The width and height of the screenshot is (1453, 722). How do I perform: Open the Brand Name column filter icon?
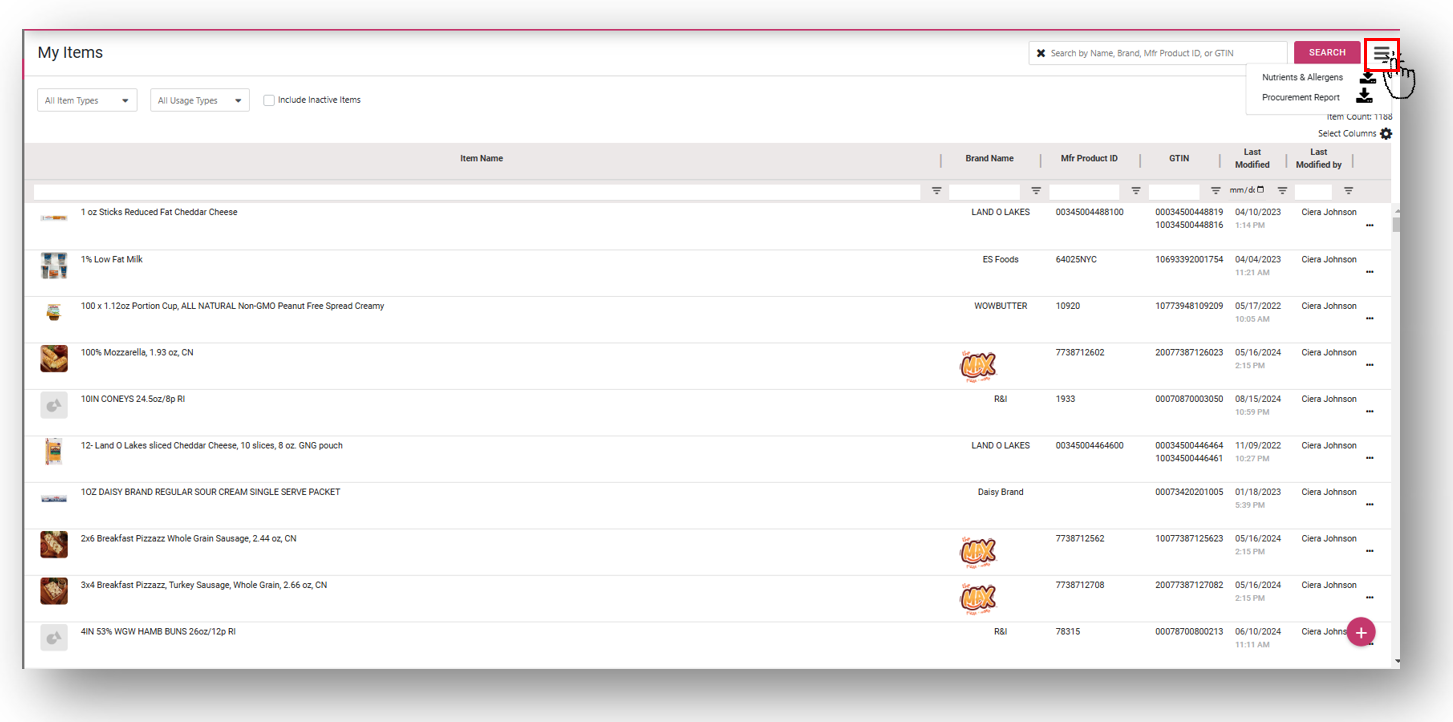click(x=1036, y=190)
